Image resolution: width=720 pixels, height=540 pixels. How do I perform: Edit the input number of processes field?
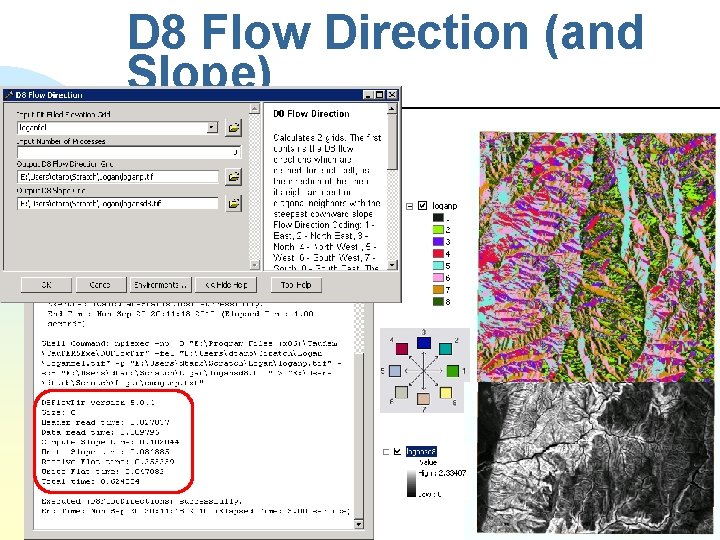pyautogui.click(x=129, y=152)
